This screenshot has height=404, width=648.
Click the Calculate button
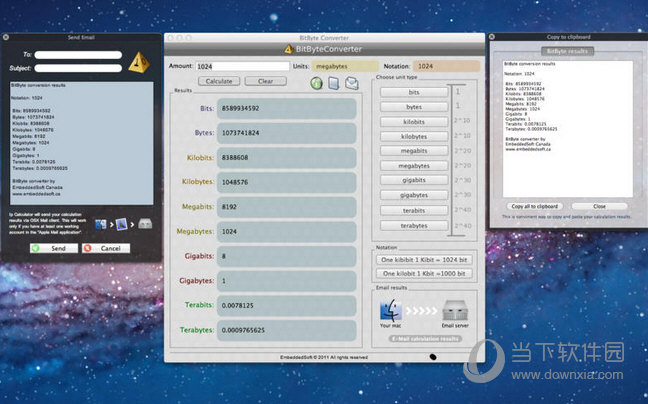(219, 81)
